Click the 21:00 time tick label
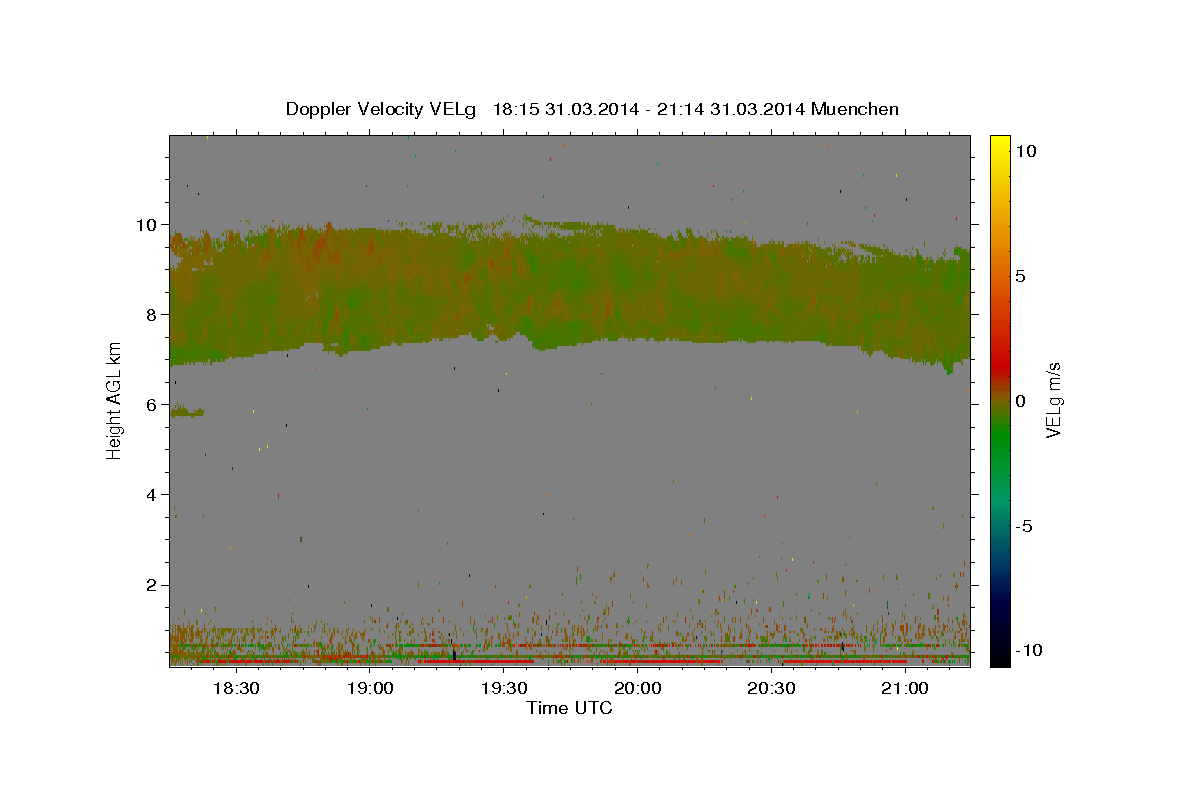The height and width of the screenshot is (800, 1200). (904, 688)
